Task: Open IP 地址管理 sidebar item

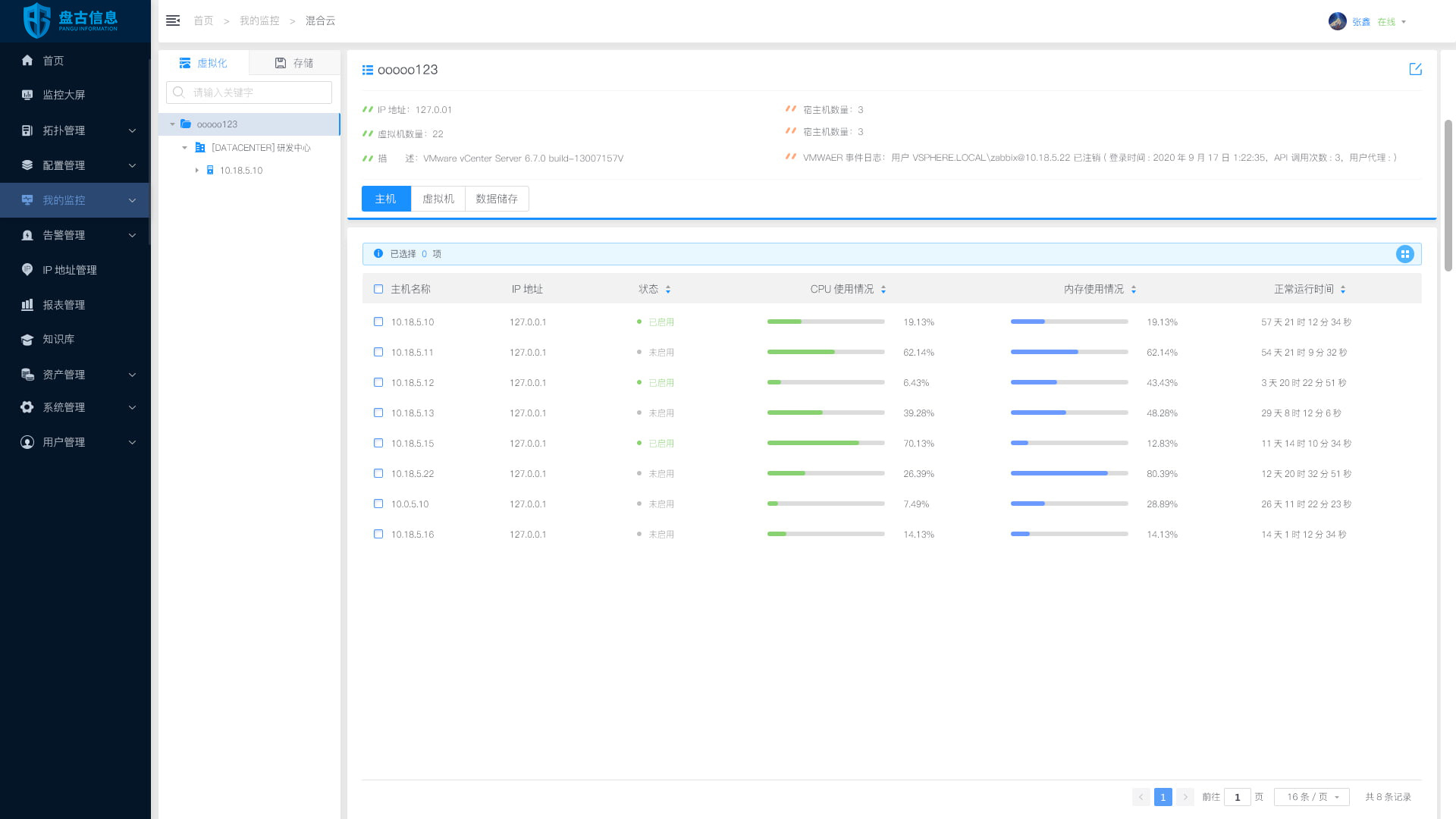Action: 69,270
